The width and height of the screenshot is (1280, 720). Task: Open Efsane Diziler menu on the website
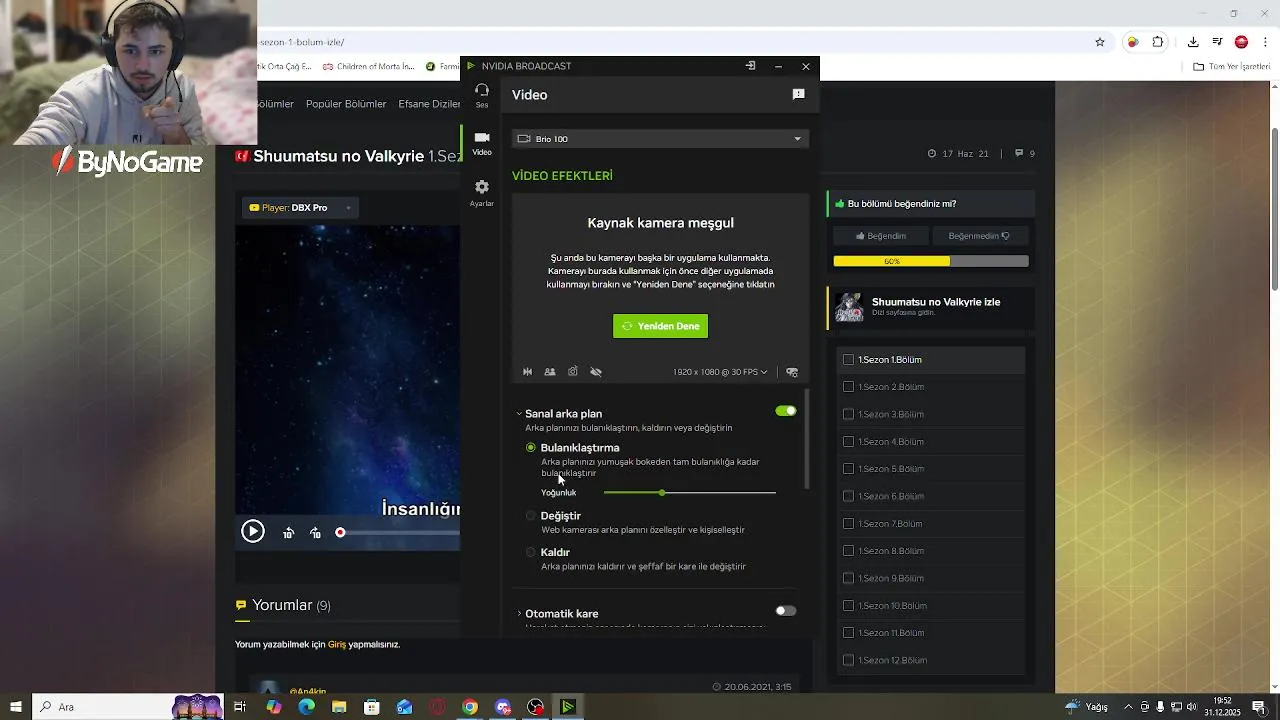pyautogui.click(x=430, y=104)
